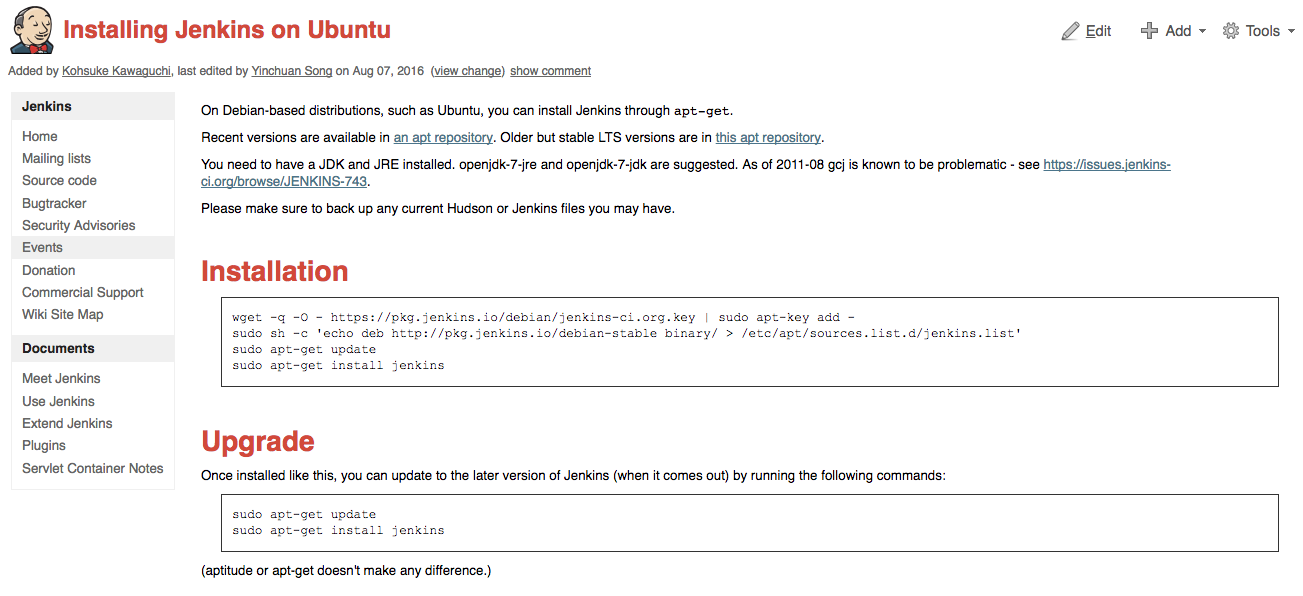Screen dimensions: 1303x596
Task: Click the Mailing lists sidebar link
Action: point(56,158)
